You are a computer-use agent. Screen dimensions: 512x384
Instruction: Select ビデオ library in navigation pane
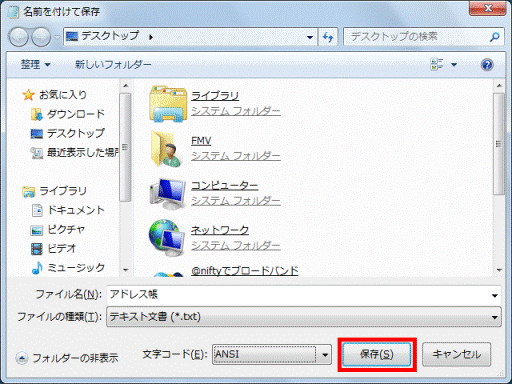pyautogui.click(x=62, y=248)
